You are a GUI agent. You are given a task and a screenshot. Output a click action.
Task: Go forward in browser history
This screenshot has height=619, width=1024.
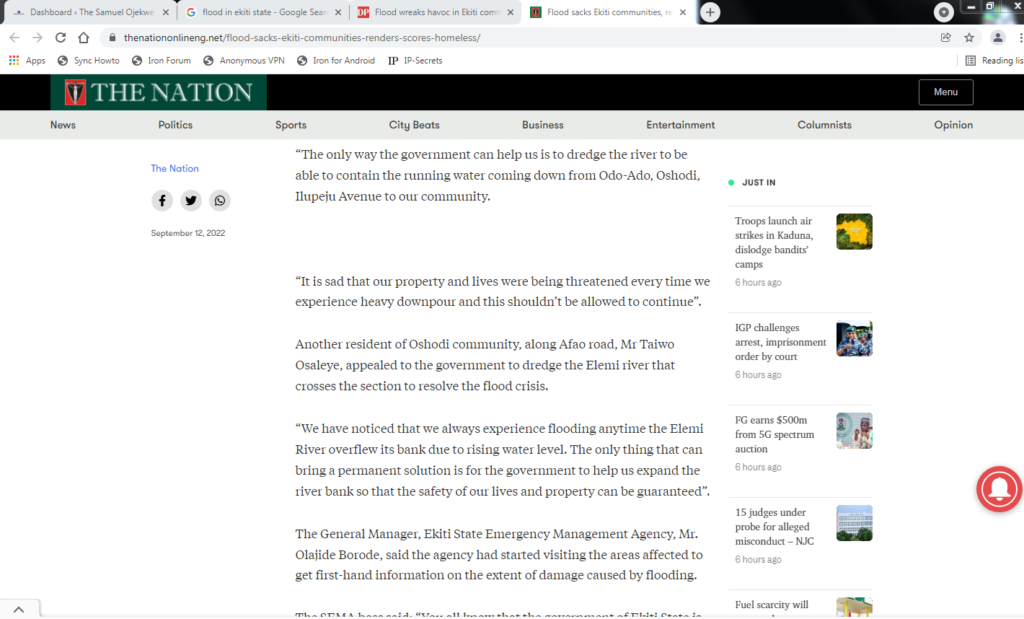pos(37,38)
